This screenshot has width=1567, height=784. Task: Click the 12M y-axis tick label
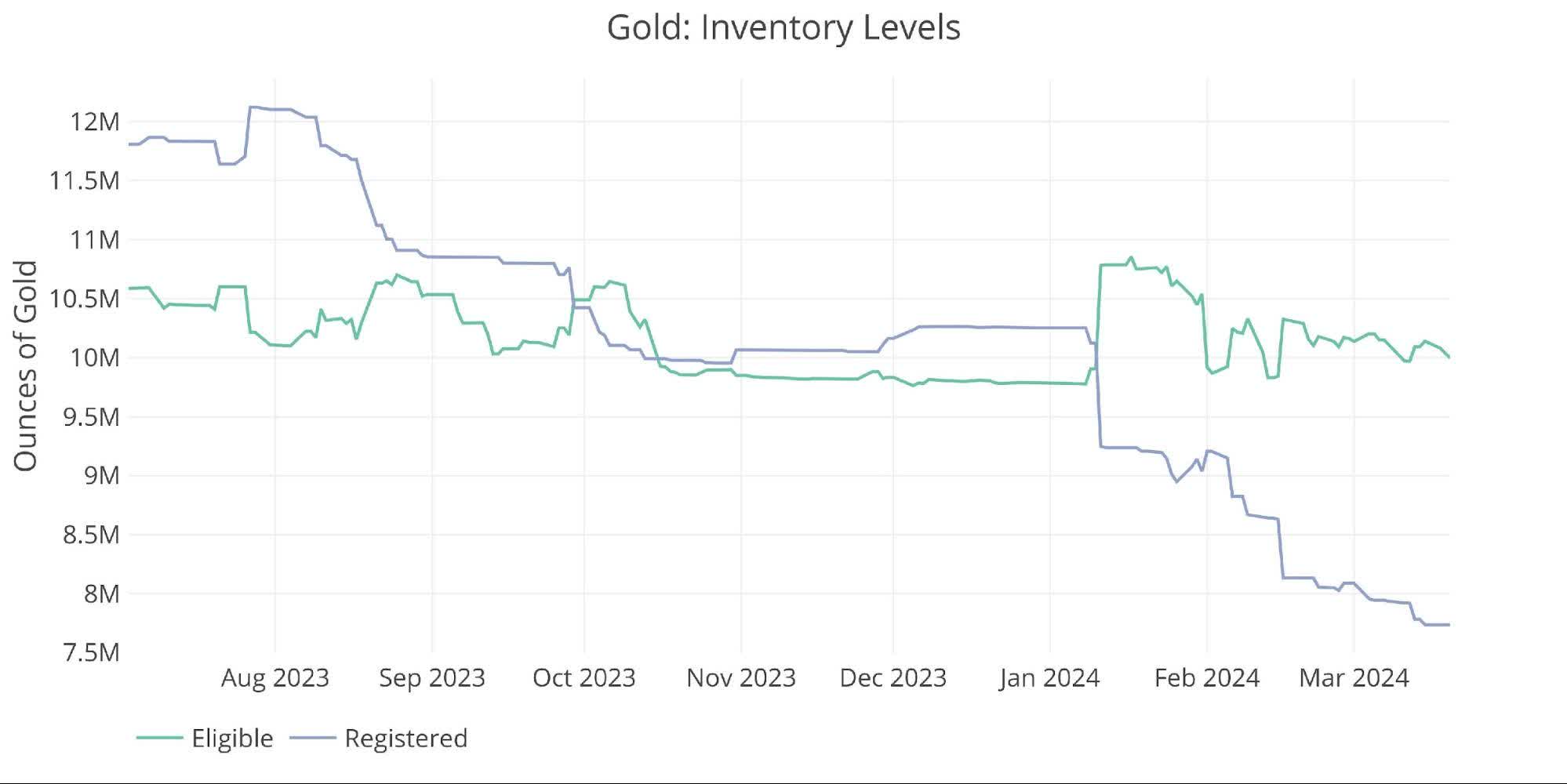[95, 122]
